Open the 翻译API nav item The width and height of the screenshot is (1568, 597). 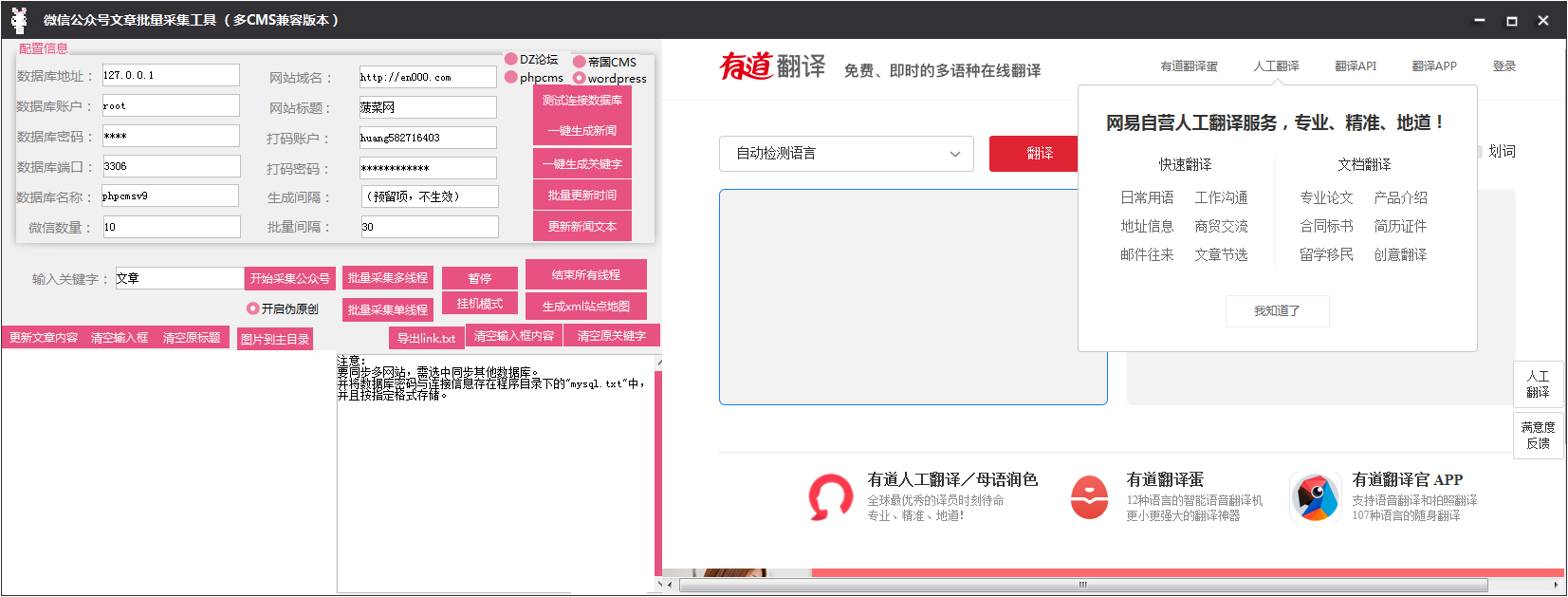(x=1355, y=66)
